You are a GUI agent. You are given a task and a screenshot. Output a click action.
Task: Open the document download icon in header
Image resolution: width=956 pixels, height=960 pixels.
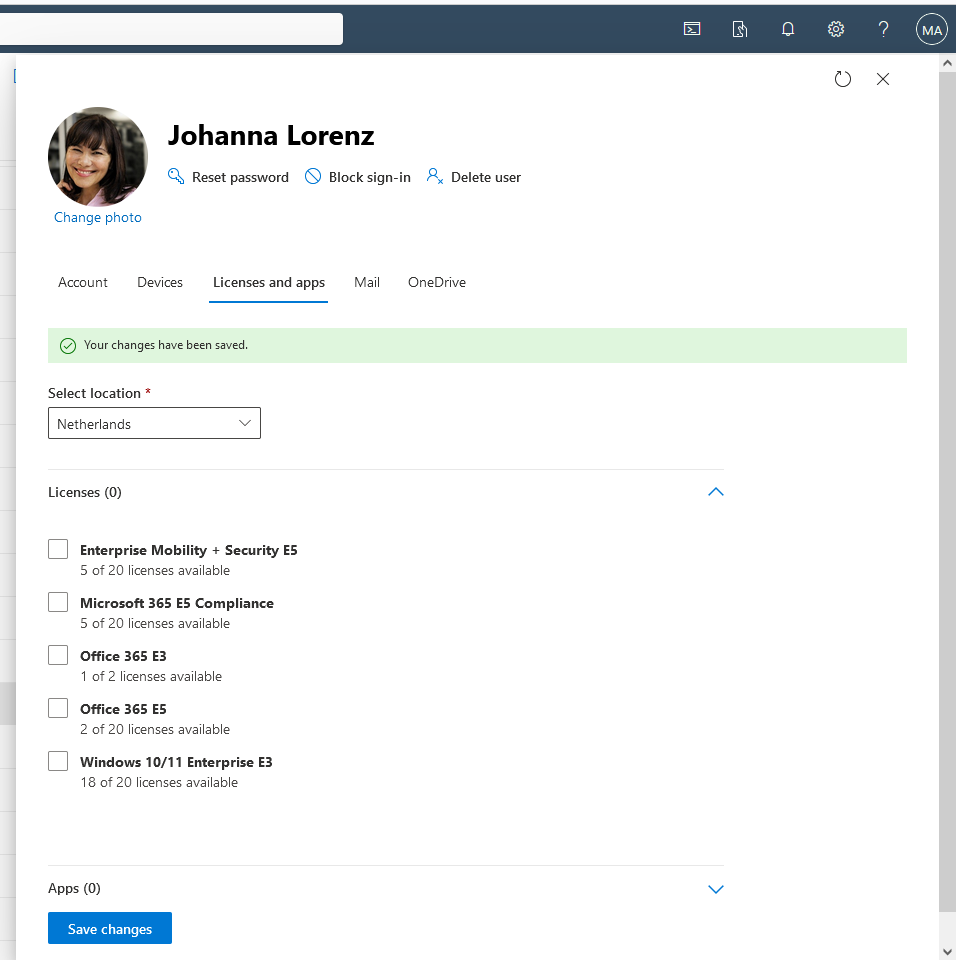pyautogui.click(x=740, y=29)
